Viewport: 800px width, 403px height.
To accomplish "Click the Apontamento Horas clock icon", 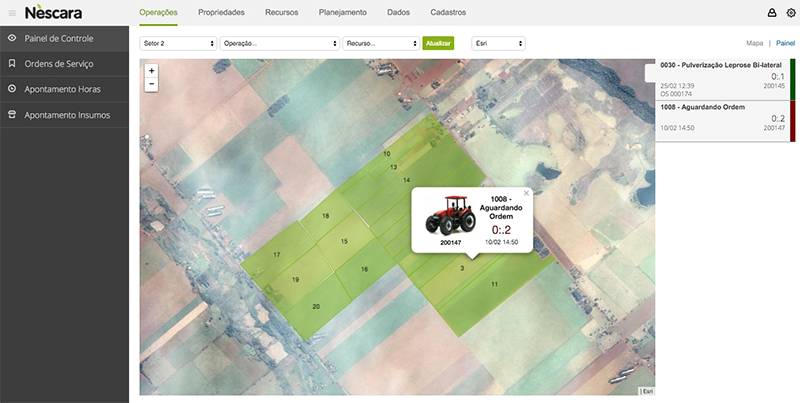I will click(x=12, y=89).
